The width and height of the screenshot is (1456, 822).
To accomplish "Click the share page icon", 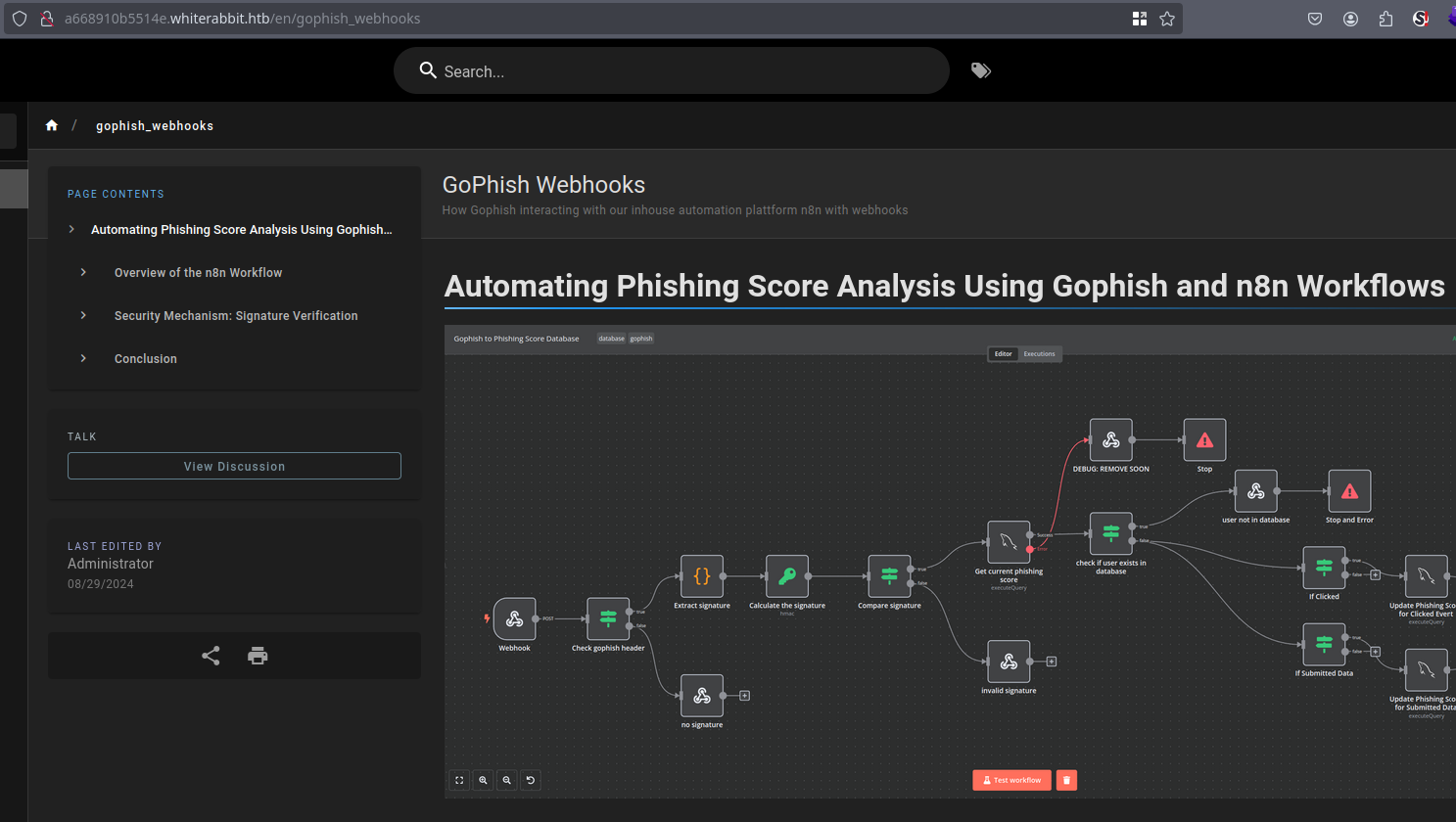I will pyautogui.click(x=211, y=656).
